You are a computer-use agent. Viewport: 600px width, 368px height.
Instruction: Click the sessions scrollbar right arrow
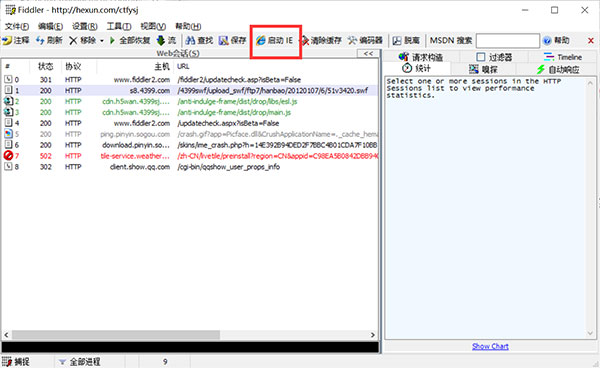[373, 335]
